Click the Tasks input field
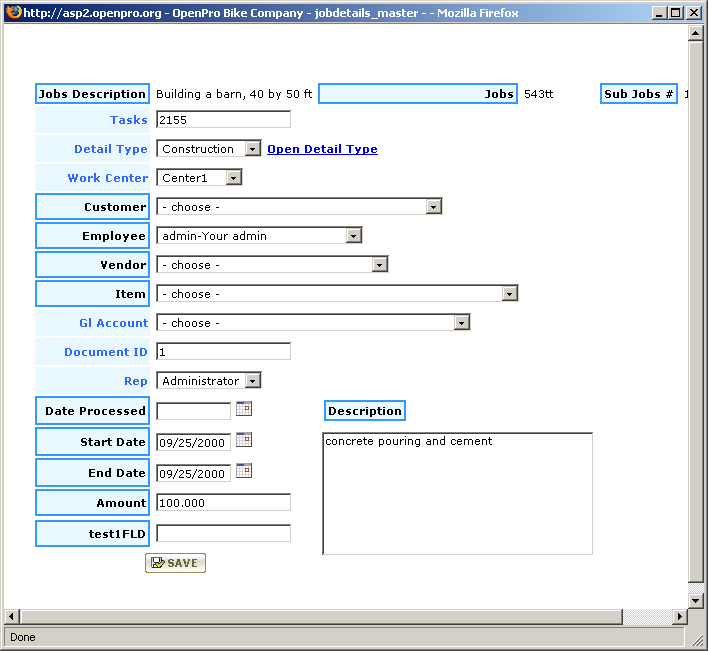 coord(223,120)
